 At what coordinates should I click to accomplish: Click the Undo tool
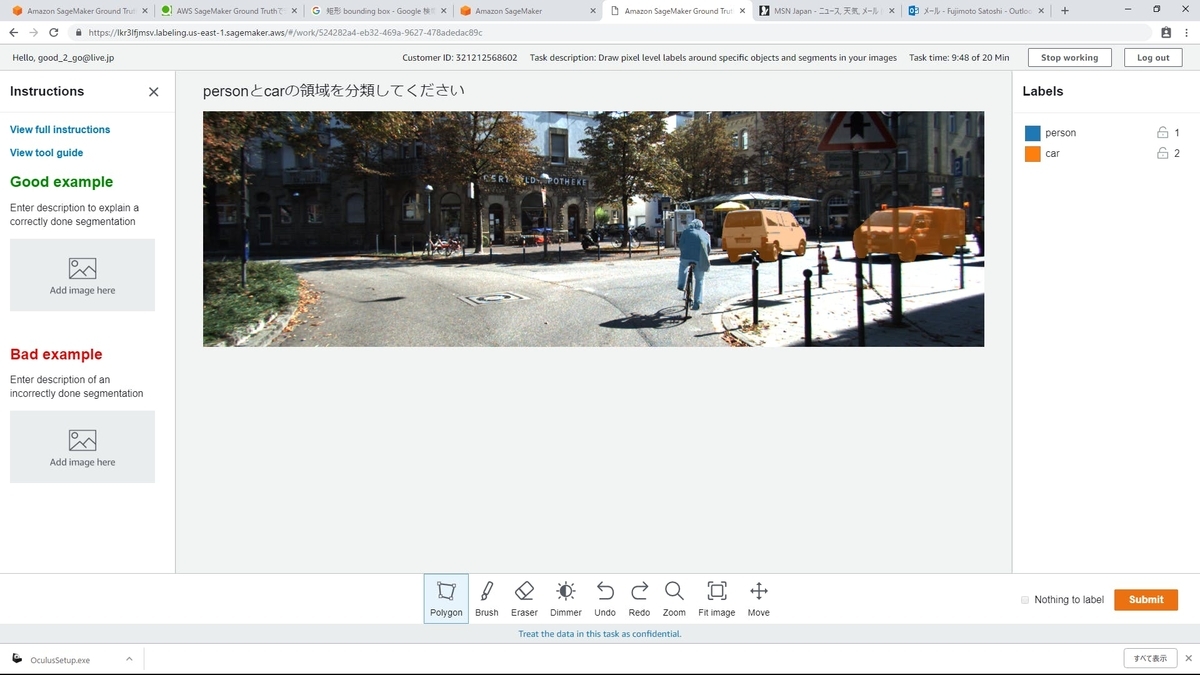click(605, 599)
